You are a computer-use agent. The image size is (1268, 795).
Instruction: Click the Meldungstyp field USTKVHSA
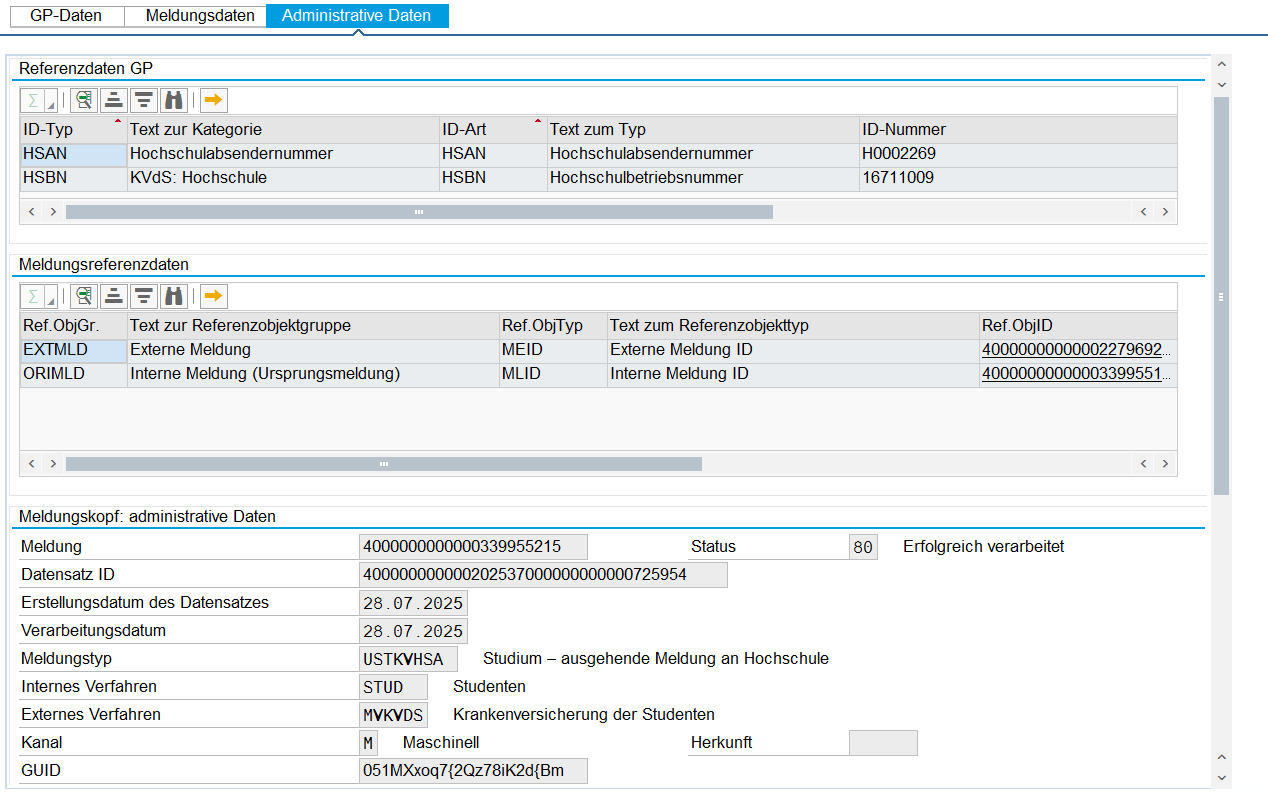click(x=408, y=659)
